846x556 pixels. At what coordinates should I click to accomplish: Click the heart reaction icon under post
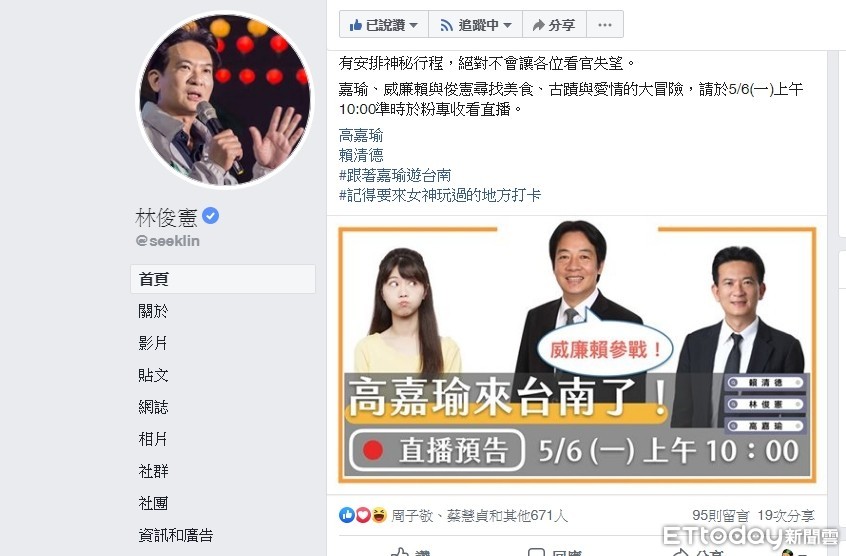(363, 516)
